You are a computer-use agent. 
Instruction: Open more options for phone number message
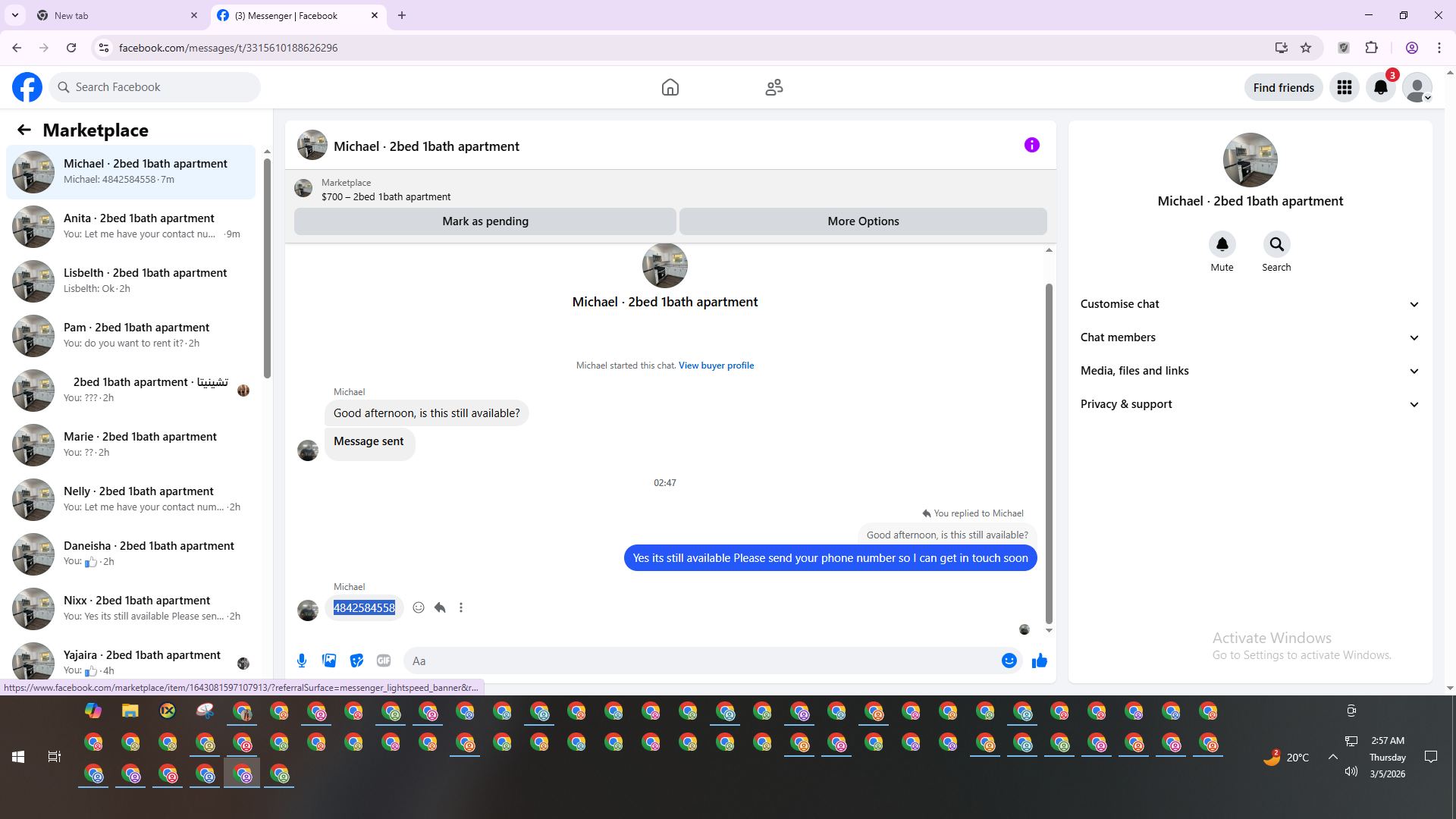(461, 607)
